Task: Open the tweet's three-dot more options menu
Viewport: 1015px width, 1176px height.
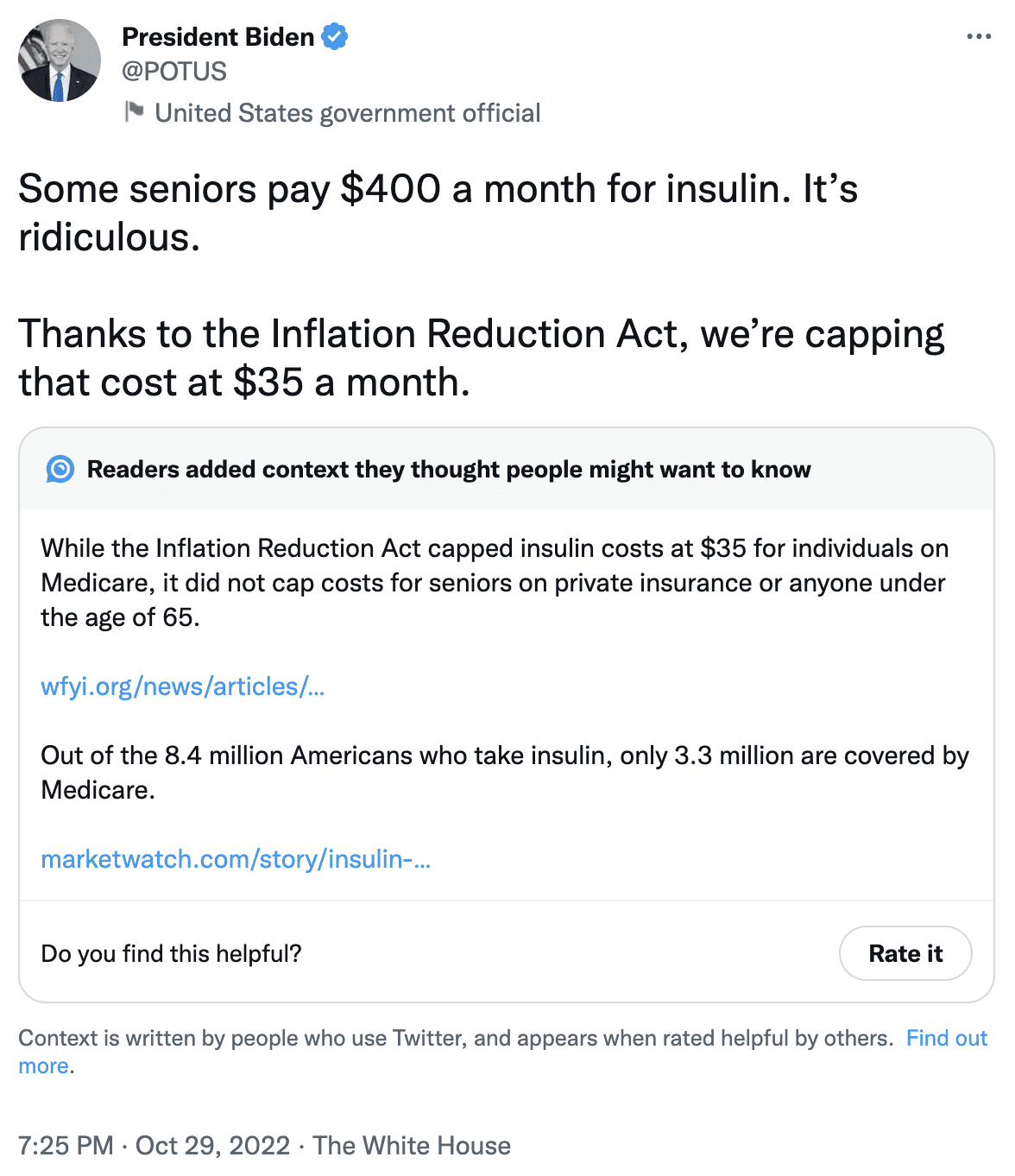Action: [979, 37]
